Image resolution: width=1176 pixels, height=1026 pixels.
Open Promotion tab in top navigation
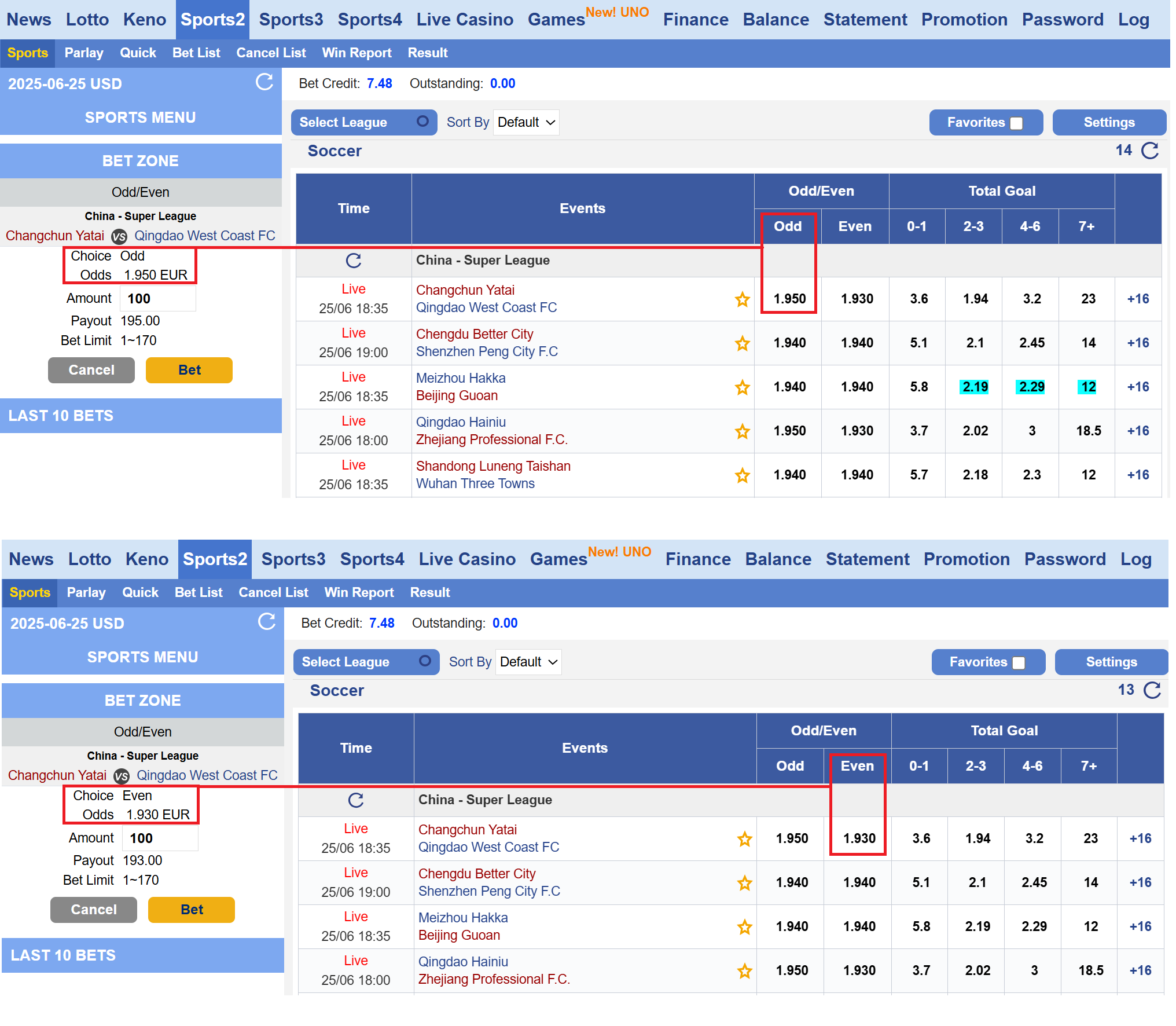coord(964,20)
